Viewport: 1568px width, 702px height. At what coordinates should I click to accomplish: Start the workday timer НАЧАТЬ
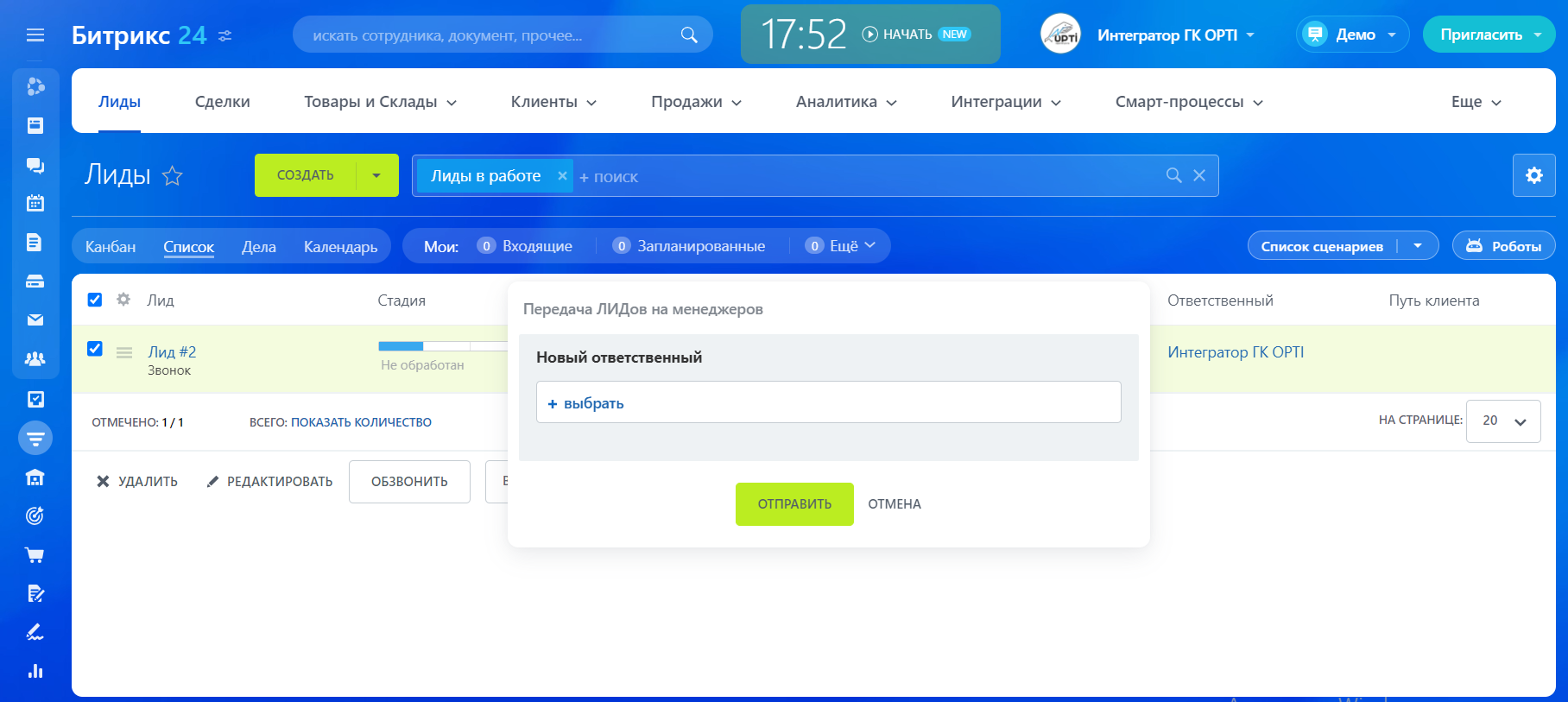[x=897, y=35]
